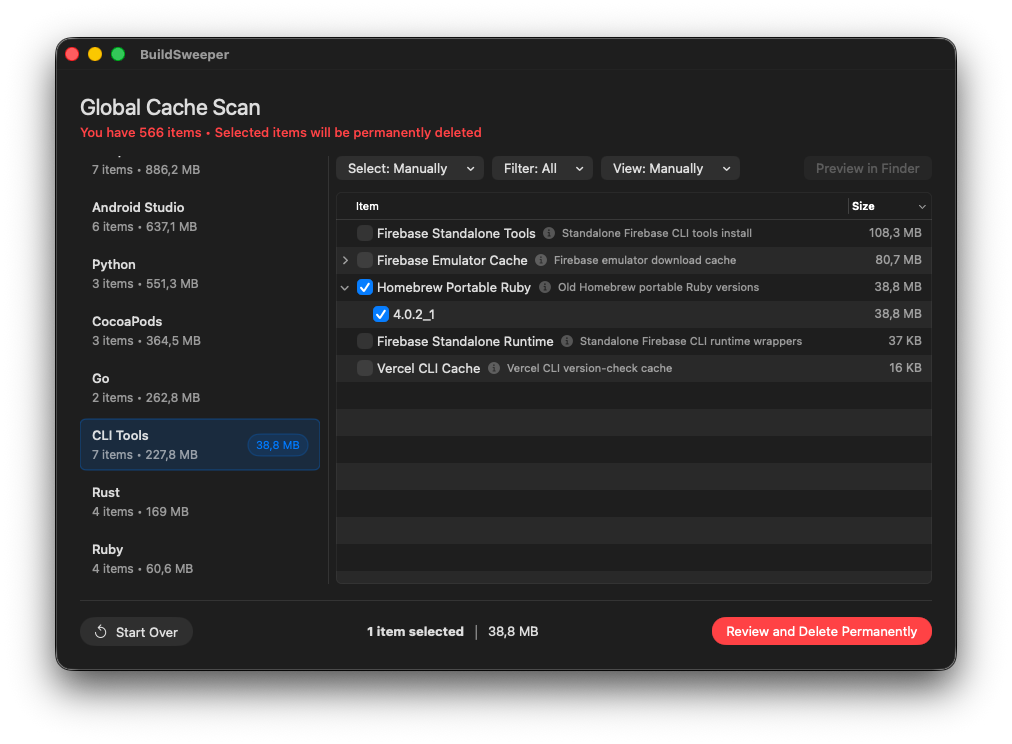Click the Item column header

click(367, 206)
